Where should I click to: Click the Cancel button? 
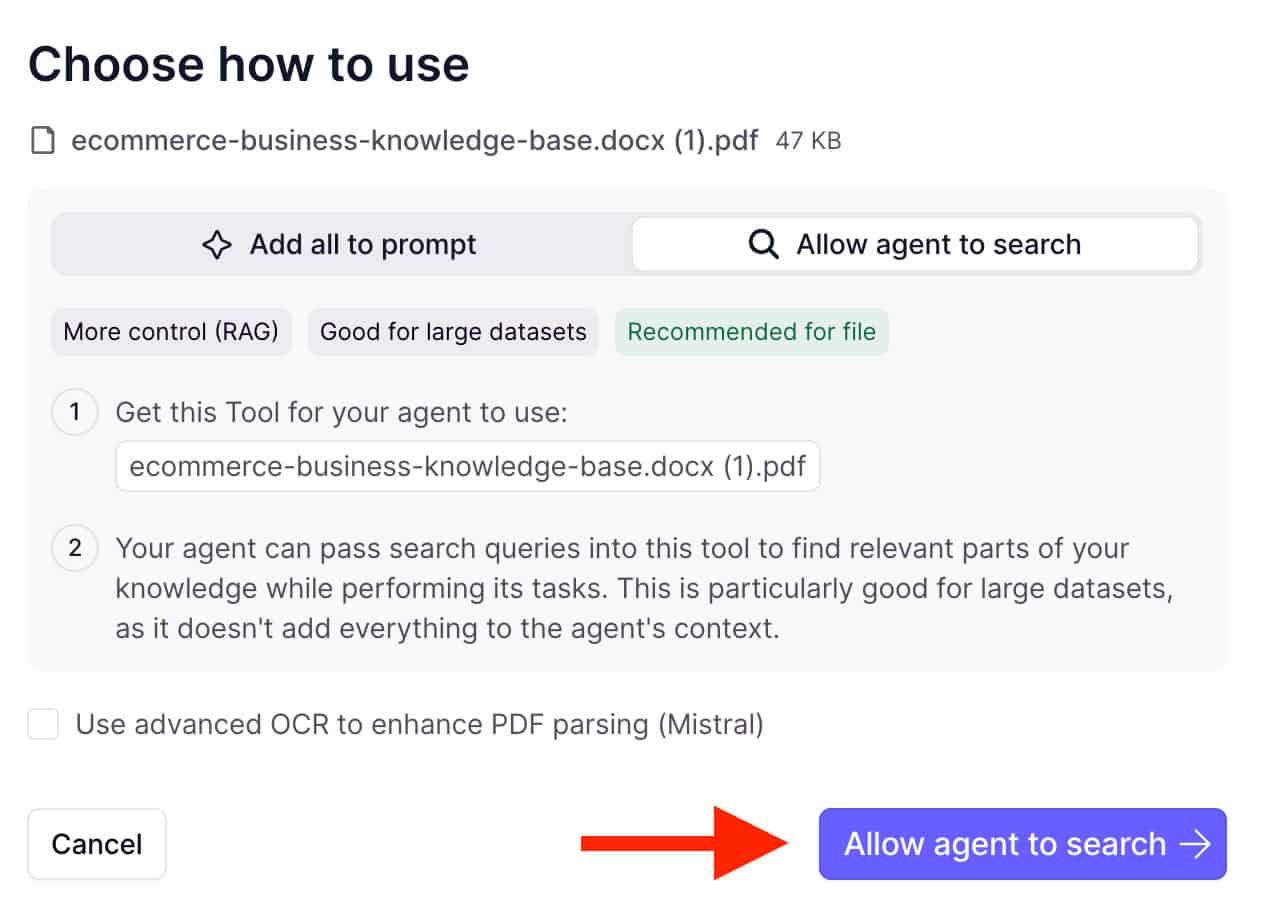[97, 844]
